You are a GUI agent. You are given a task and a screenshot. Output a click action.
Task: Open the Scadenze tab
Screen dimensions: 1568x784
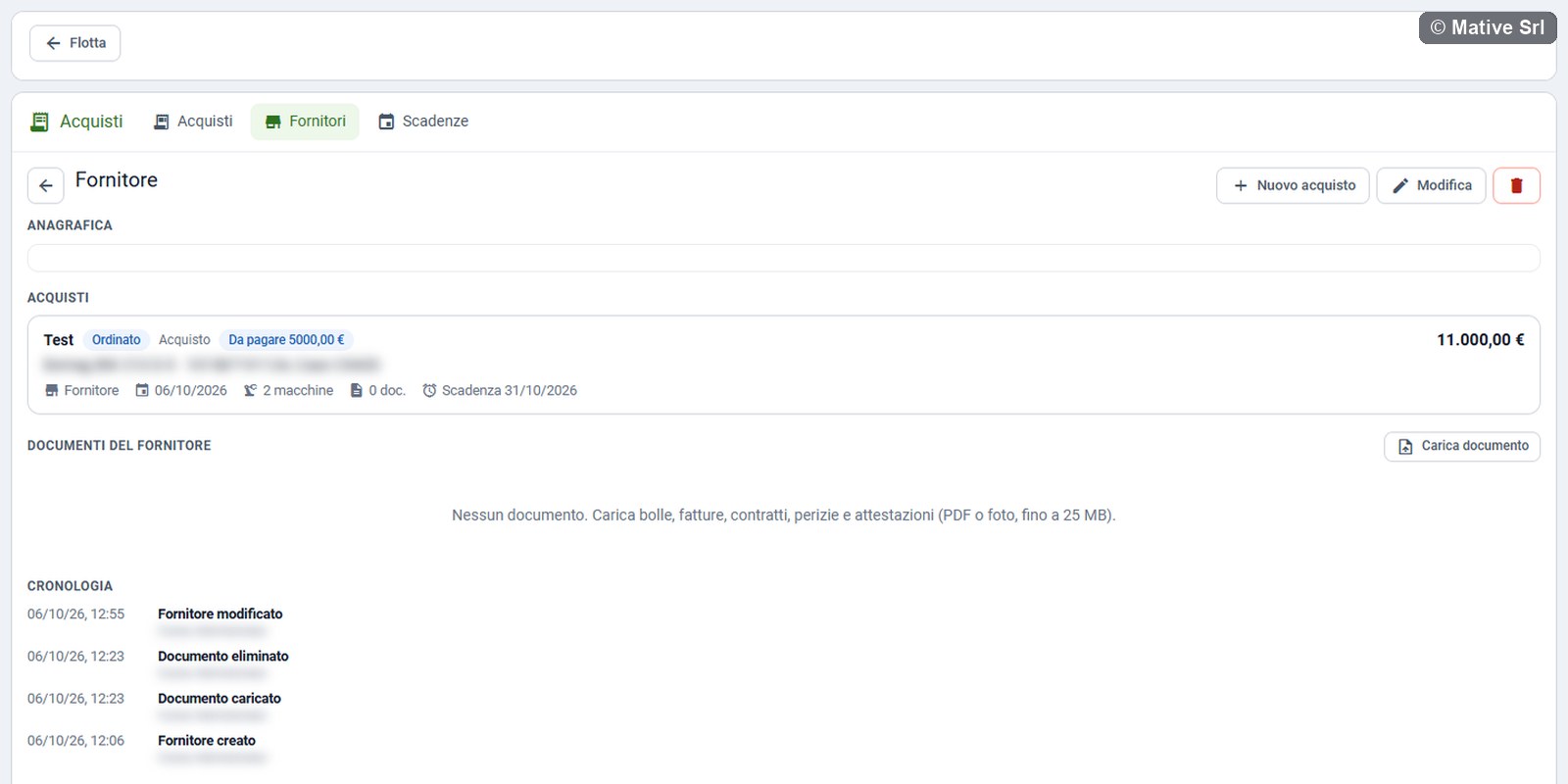(423, 122)
